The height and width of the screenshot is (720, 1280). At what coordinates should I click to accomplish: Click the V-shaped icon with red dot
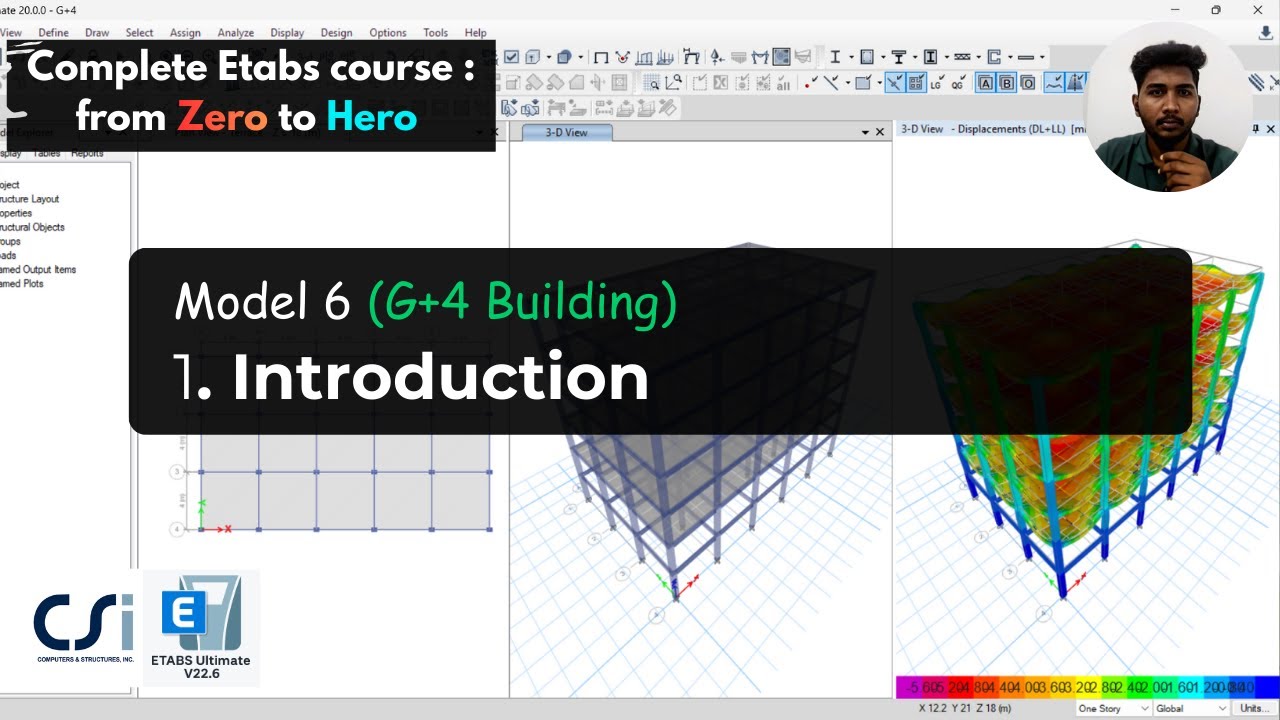point(623,57)
